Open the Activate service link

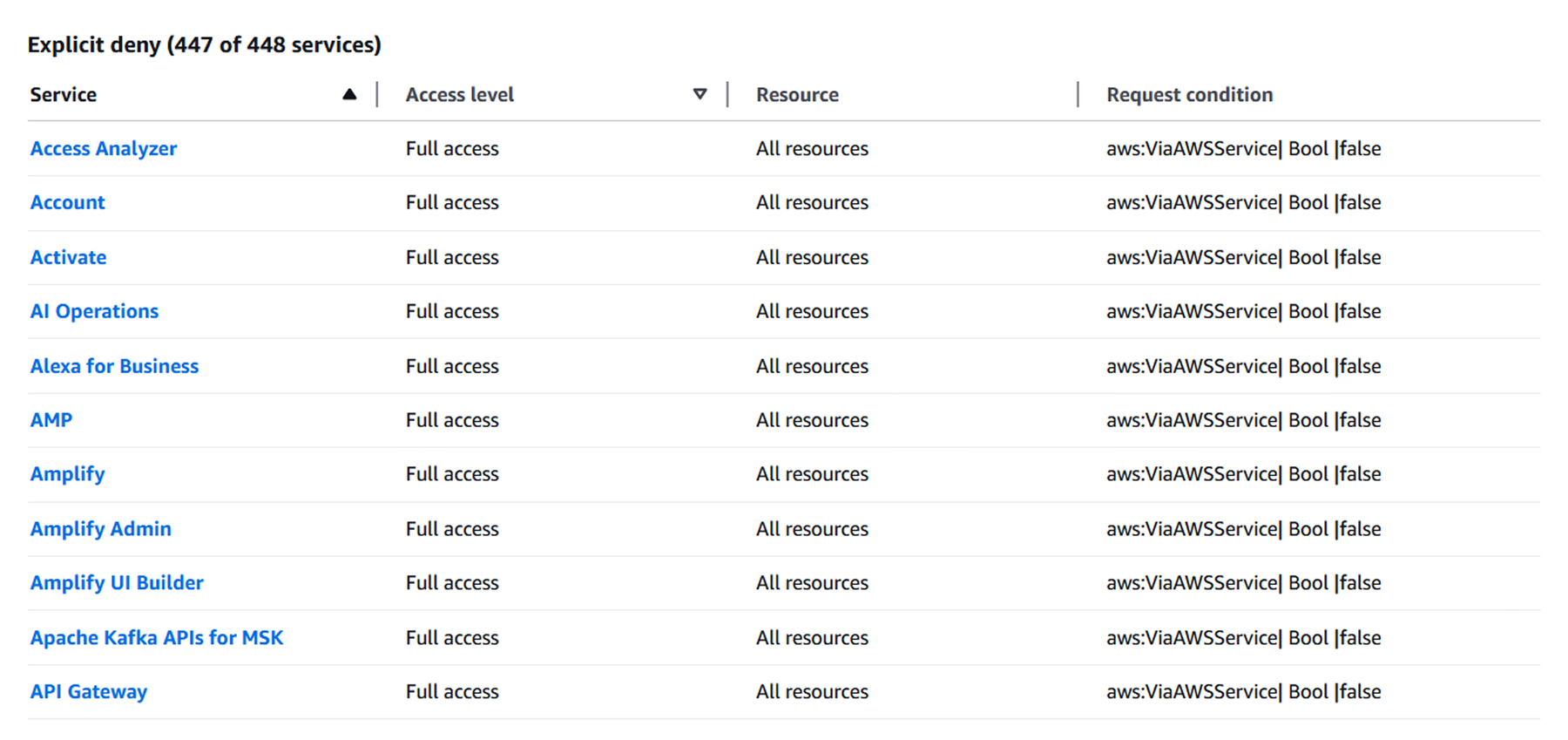click(69, 257)
